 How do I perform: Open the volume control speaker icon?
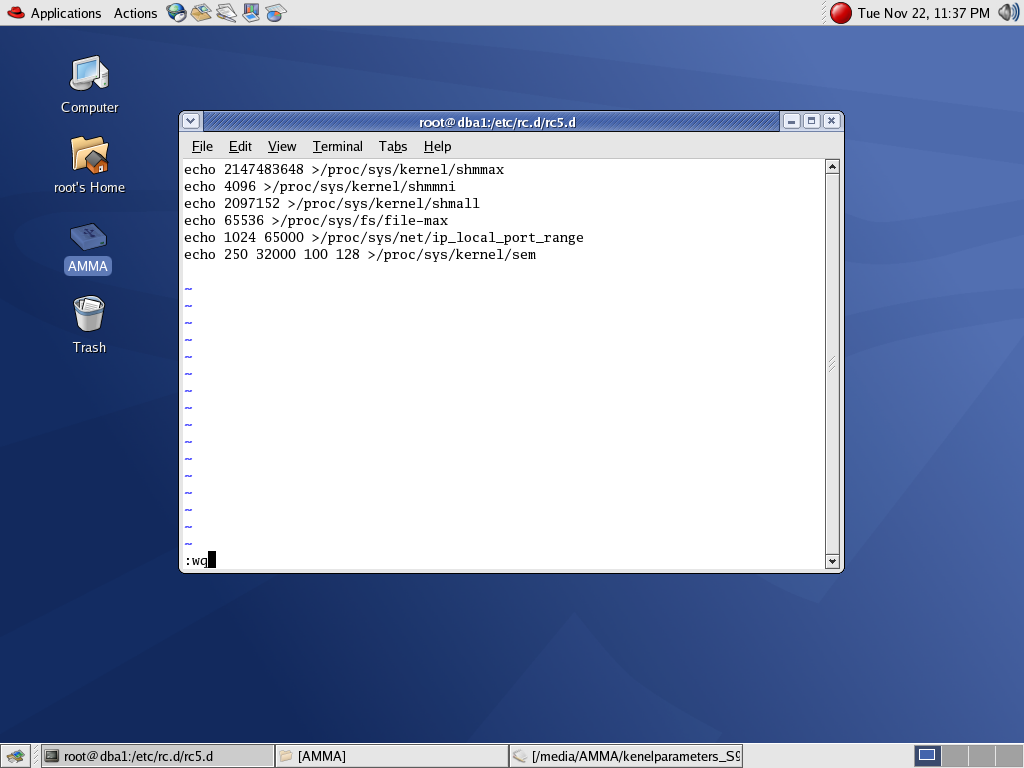pyautogui.click(x=1008, y=12)
